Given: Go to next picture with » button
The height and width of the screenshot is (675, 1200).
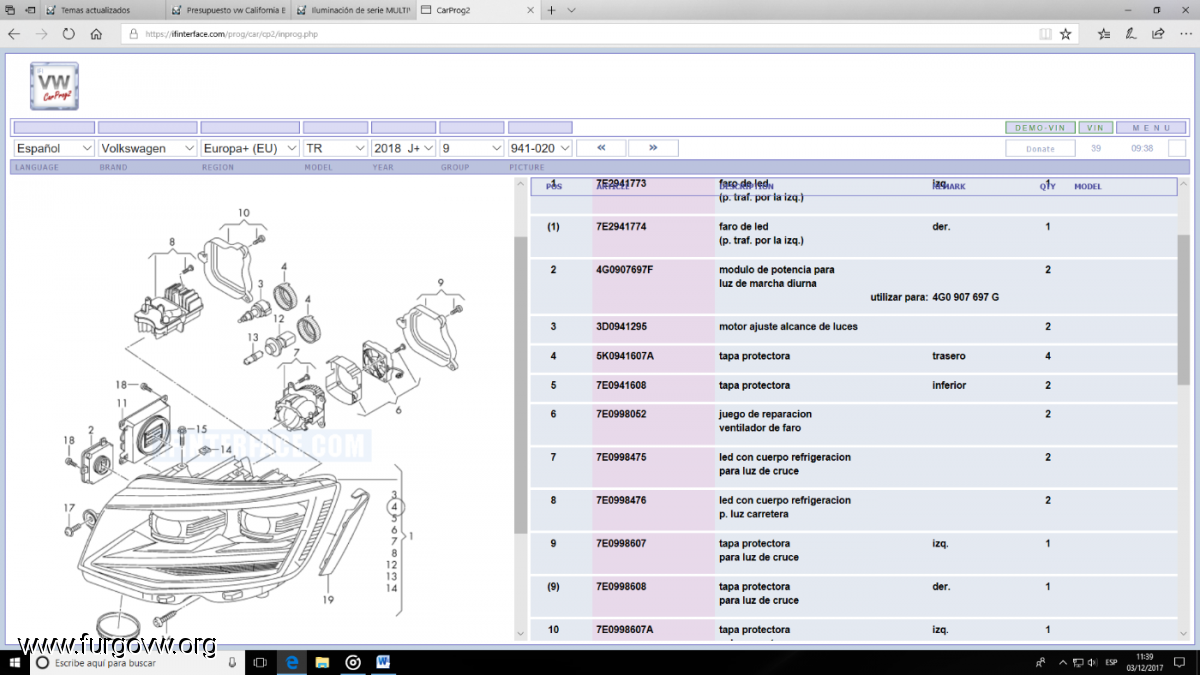Looking at the screenshot, I should pos(653,148).
